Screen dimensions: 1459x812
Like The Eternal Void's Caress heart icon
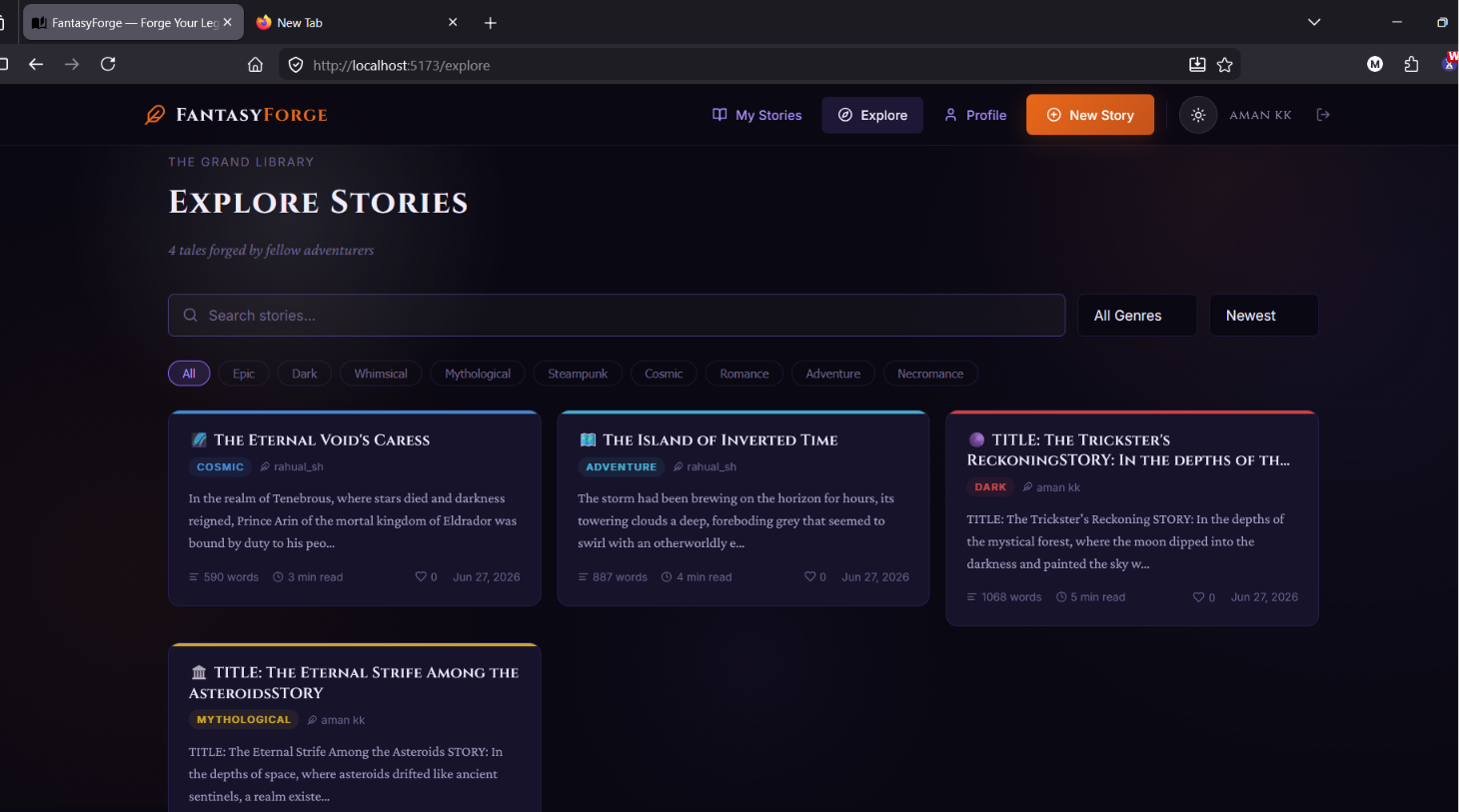point(421,576)
